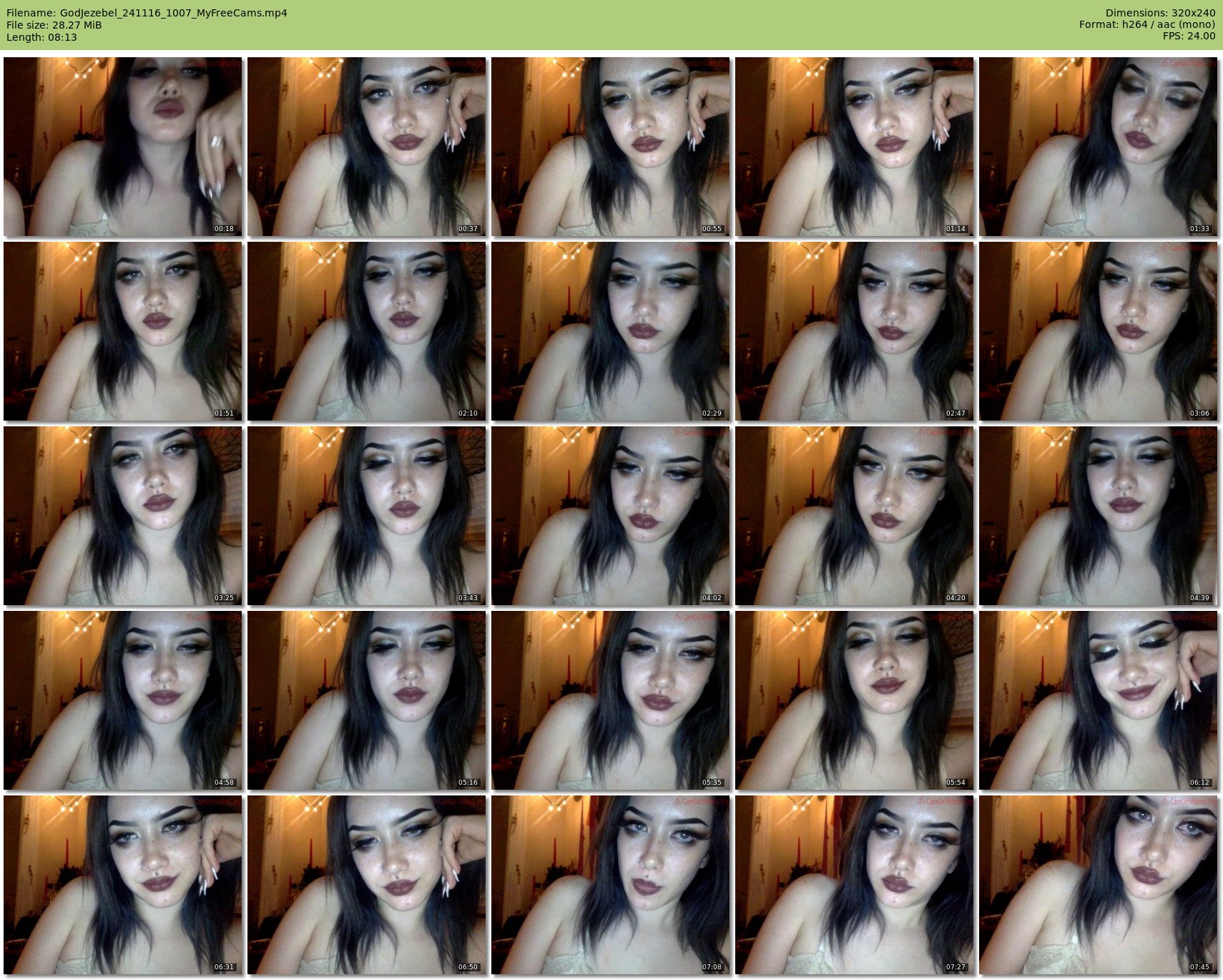Select the frame stamped 04:20
Image resolution: width=1223 pixels, height=980 pixels.
click(x=854, y=516)
